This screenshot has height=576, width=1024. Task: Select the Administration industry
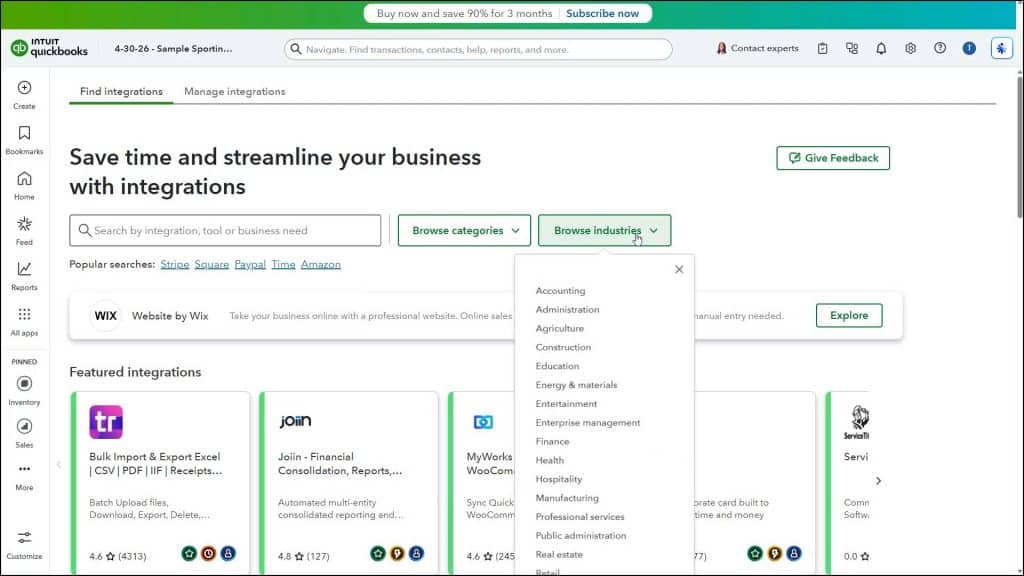567,310
